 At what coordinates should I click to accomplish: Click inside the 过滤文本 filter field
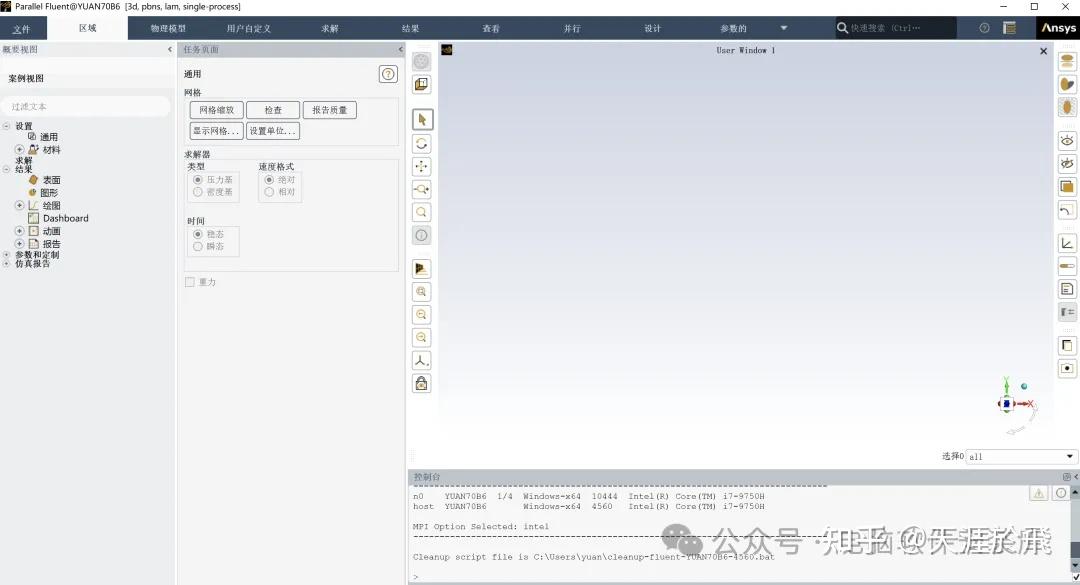[85, 106]
